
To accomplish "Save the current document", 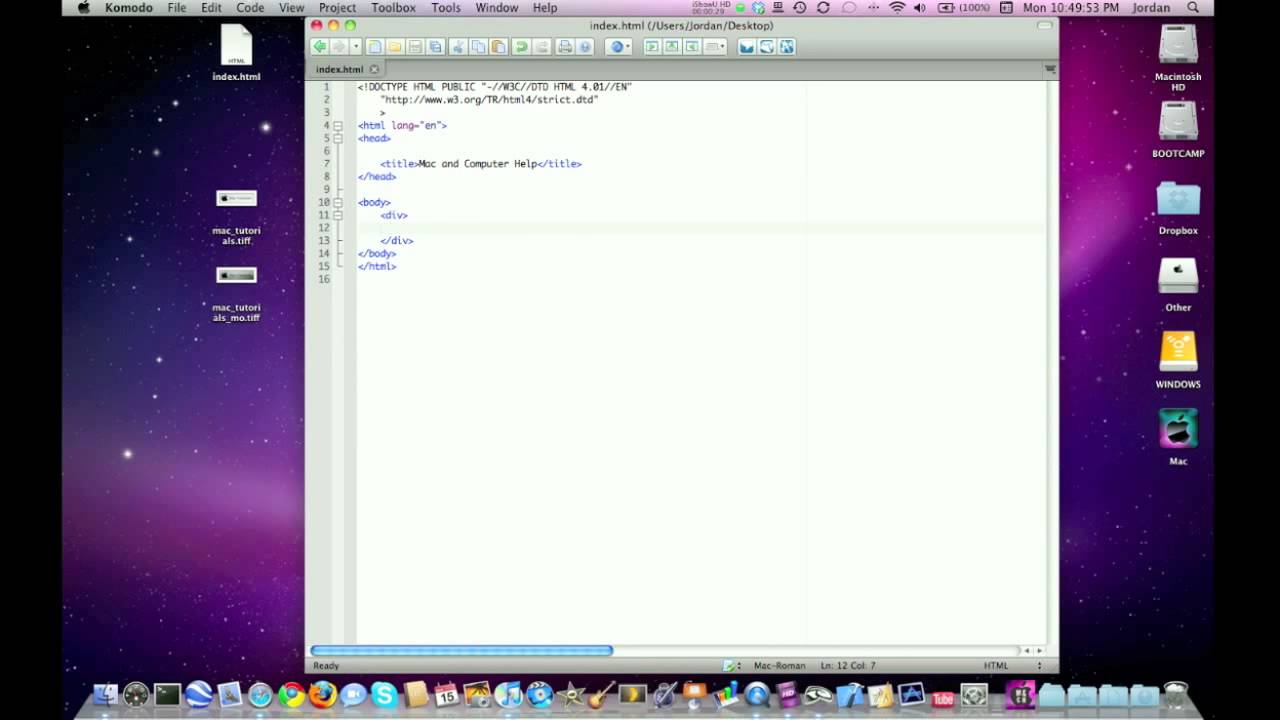I will (413, 46).
